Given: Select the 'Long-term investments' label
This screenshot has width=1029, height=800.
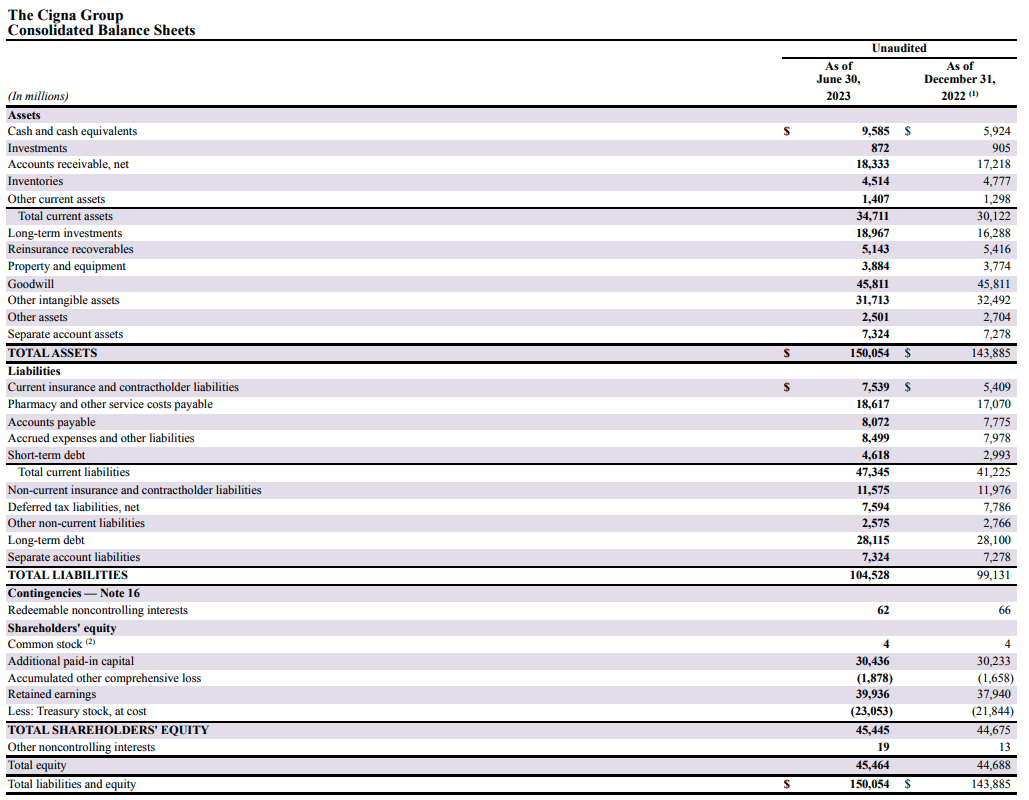Looking at the screenshot, I should coord(65,233).
